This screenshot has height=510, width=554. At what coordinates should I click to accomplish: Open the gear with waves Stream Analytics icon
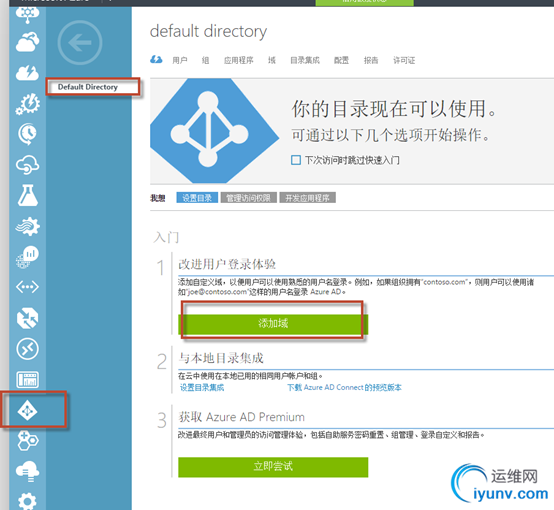(28, 226)
